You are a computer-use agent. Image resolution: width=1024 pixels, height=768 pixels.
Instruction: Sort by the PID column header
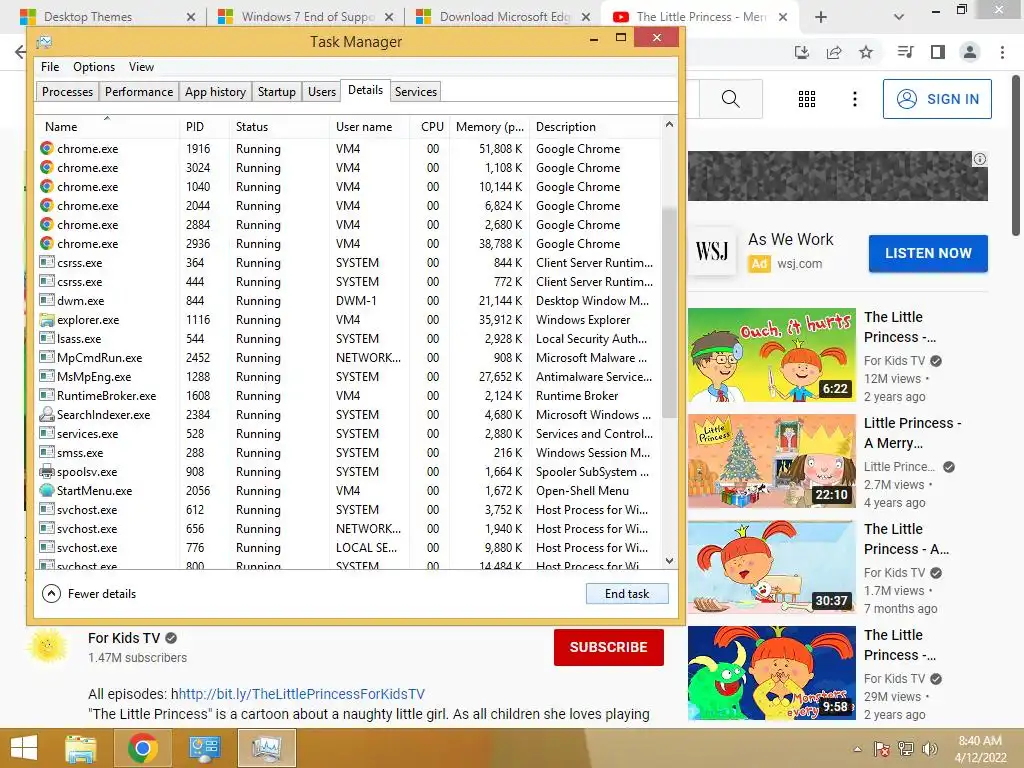204,127
